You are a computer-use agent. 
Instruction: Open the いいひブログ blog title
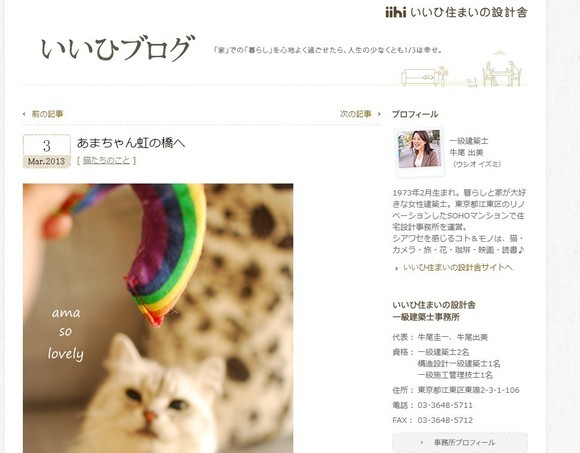coord(118,48)
